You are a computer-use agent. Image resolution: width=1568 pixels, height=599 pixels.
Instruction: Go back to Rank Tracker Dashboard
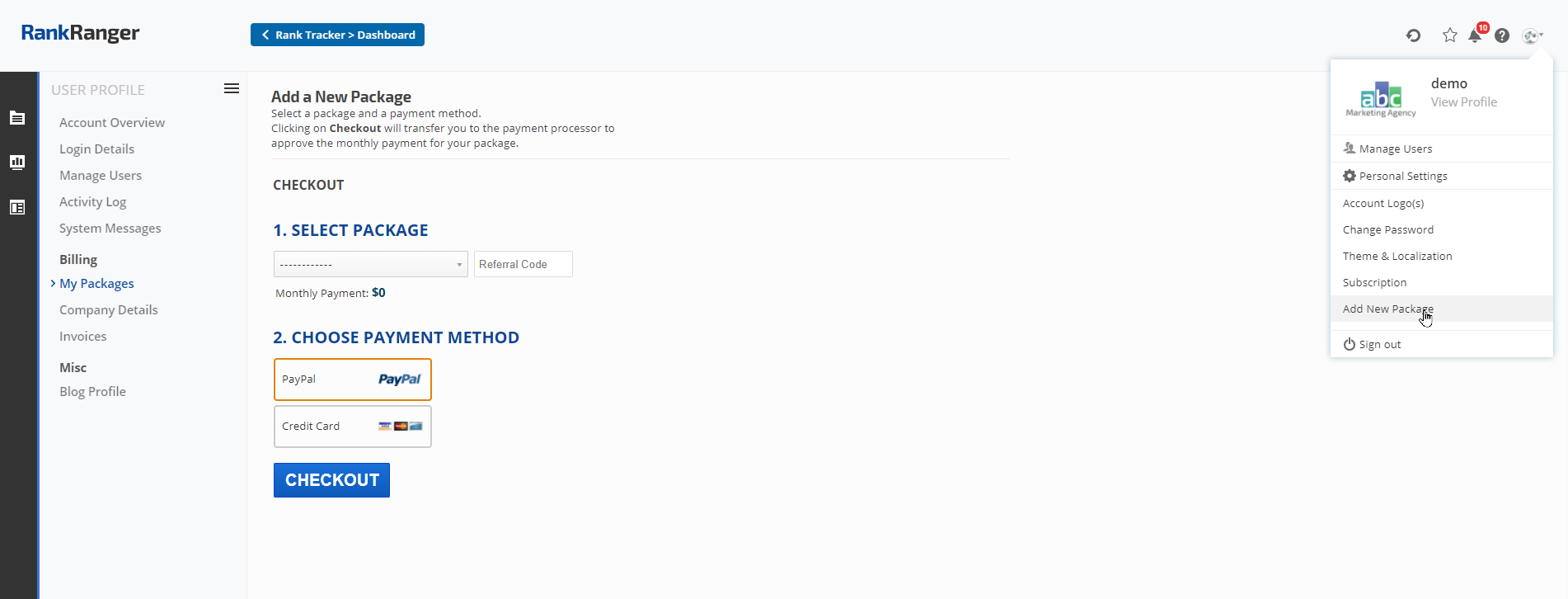337,35
